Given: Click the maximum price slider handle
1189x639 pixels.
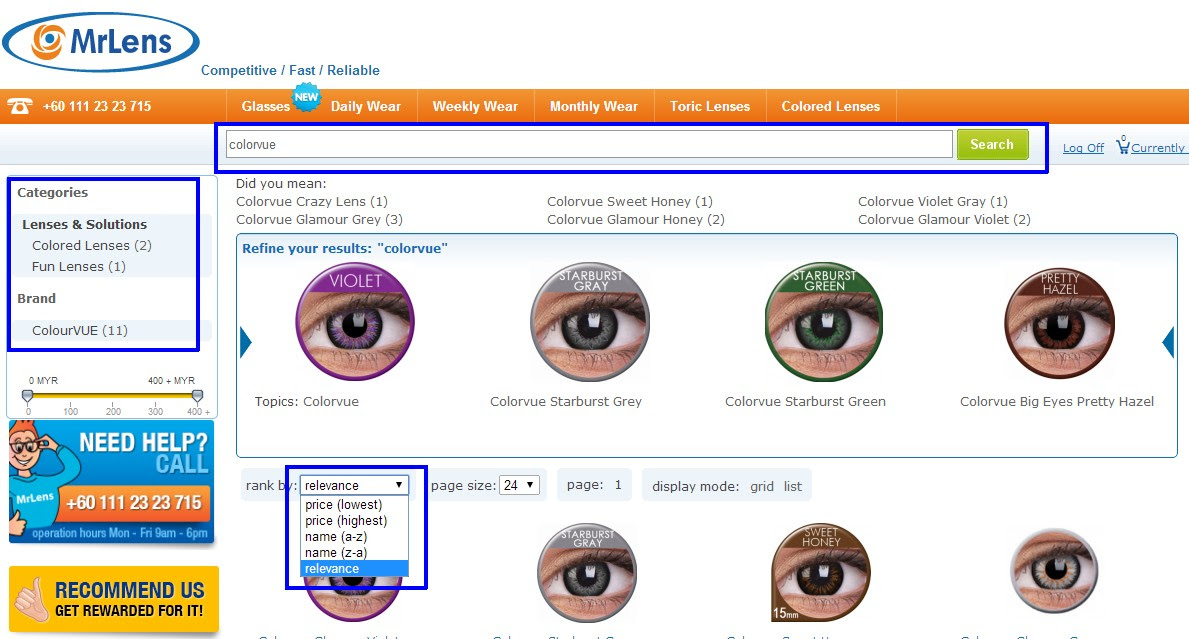Looking at the screenshot, I should (197, 395).
